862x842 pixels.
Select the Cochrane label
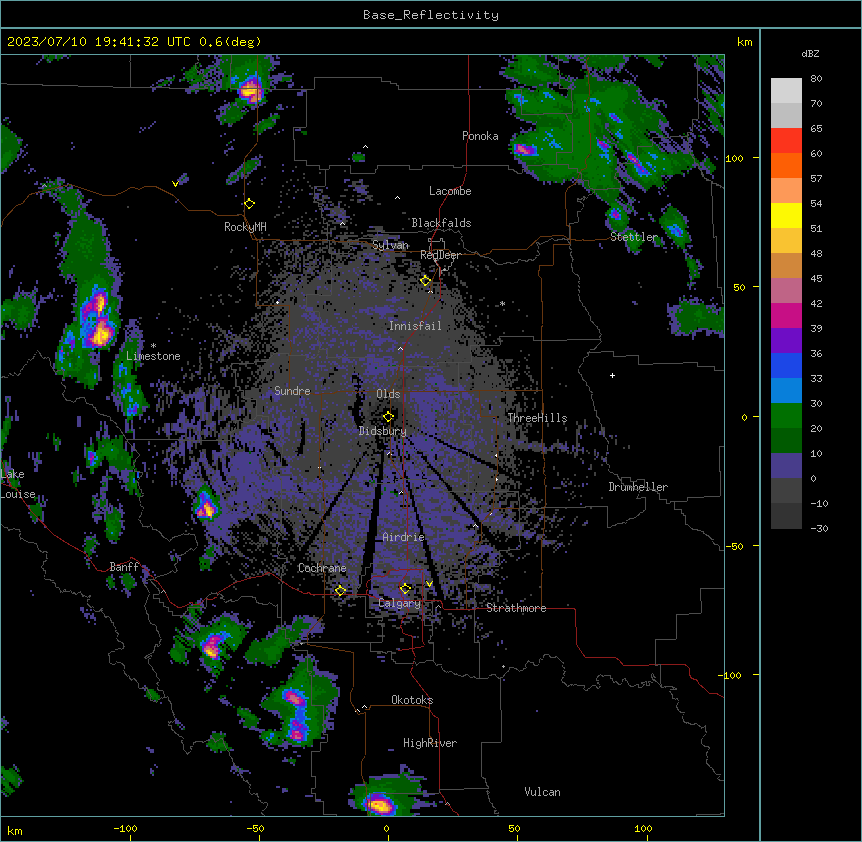[x=322, y=568]
